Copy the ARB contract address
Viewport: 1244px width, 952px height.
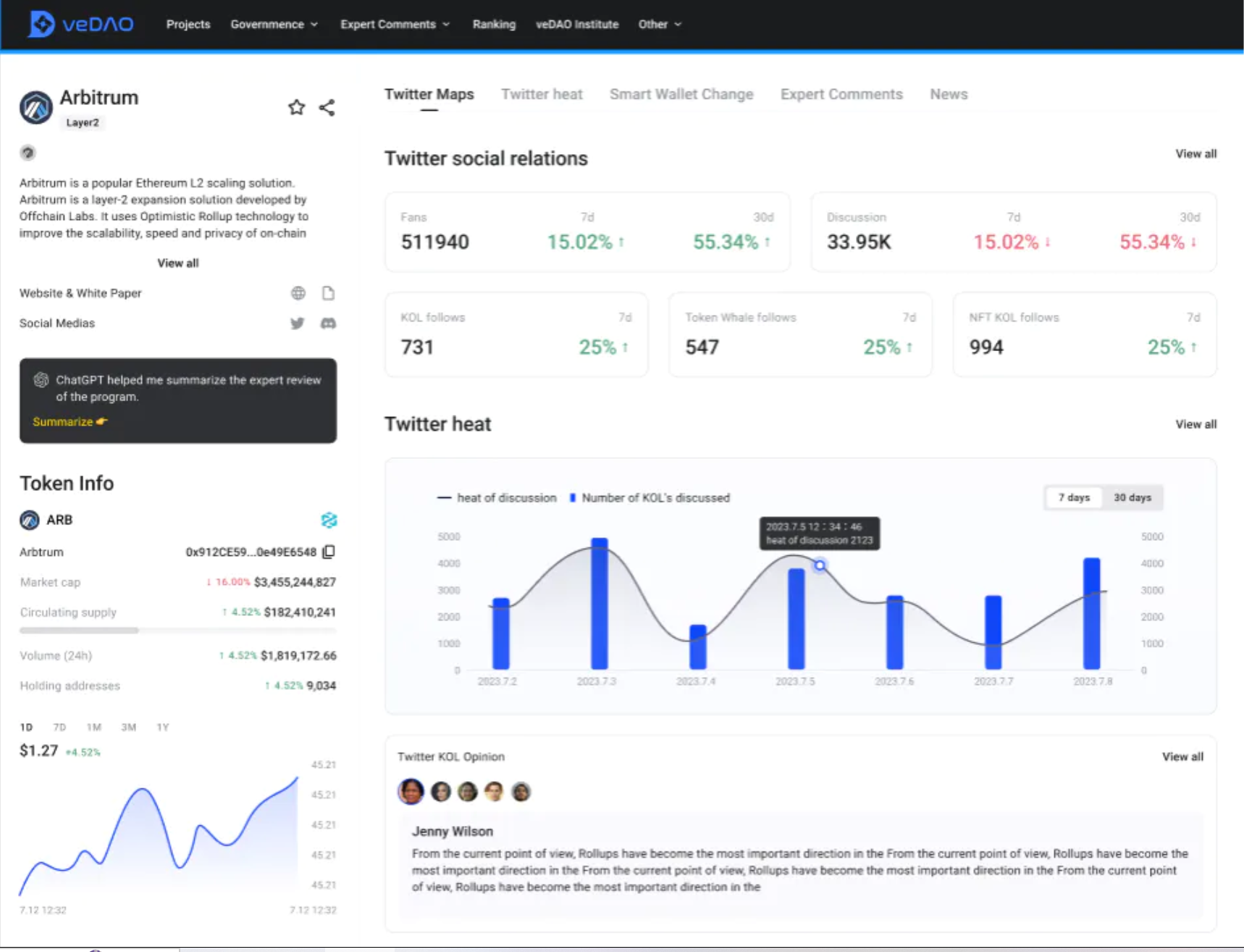[329, 552]
